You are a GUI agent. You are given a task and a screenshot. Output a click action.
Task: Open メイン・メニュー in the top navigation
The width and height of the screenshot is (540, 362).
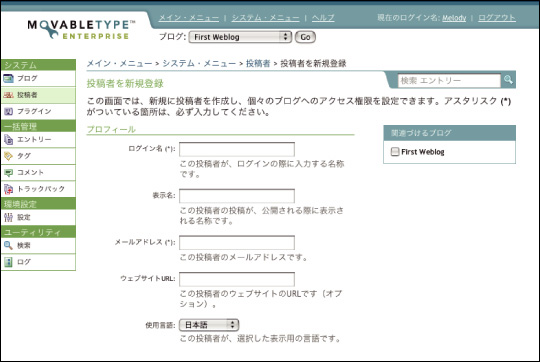189,18
